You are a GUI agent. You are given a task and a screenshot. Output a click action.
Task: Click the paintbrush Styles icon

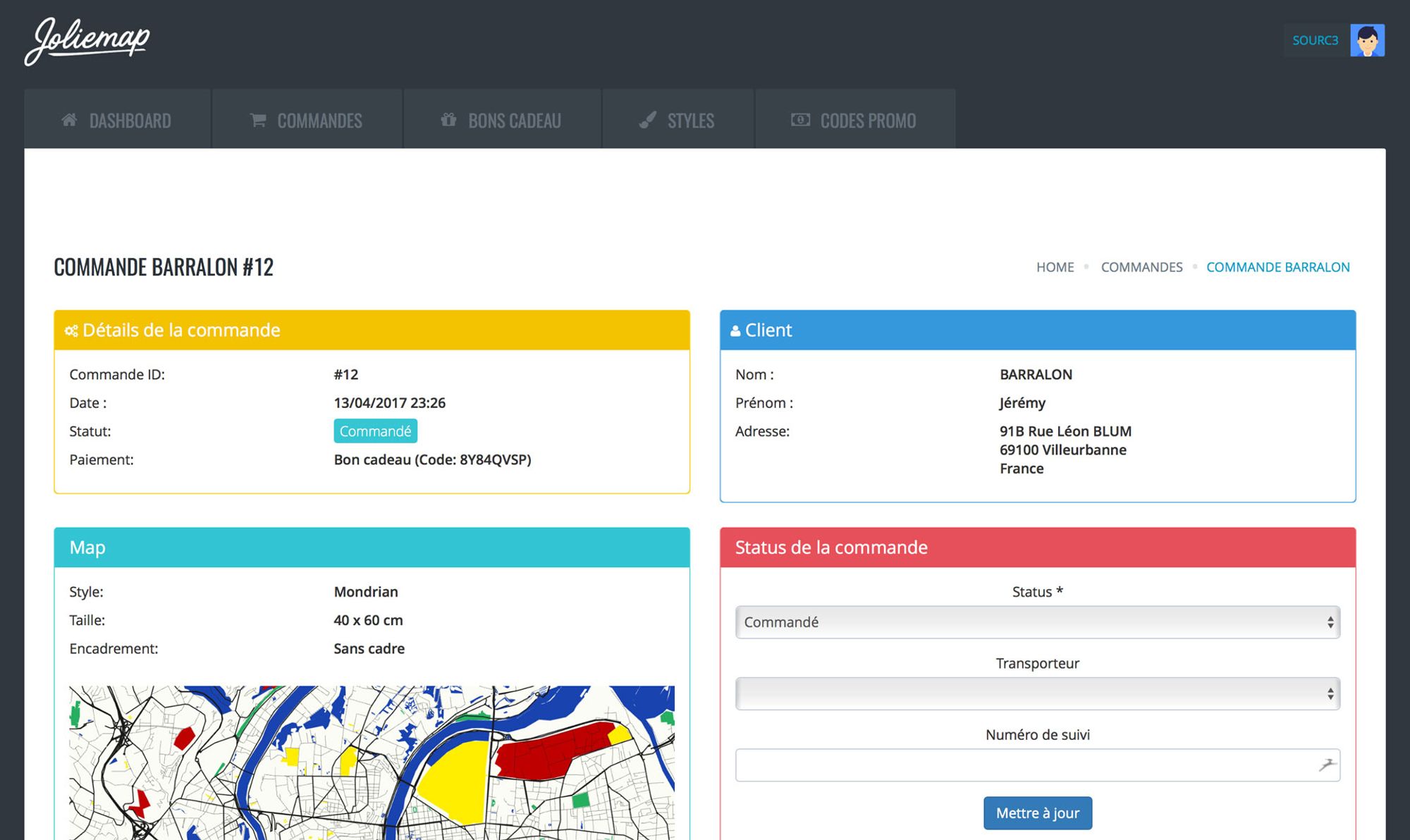click(x=647, y=121)
